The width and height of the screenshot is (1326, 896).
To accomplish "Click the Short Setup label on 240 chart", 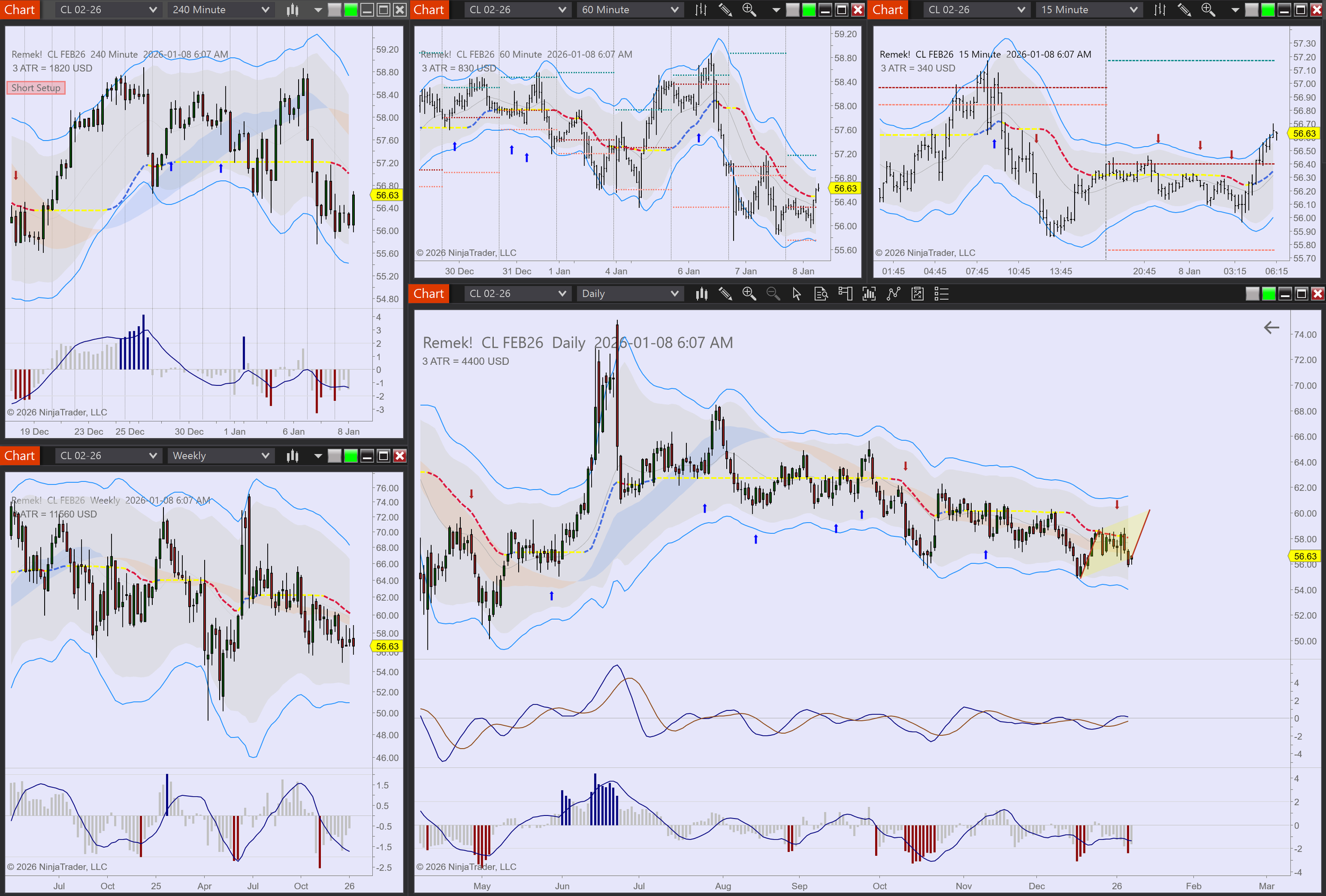I will click(36, 88).
